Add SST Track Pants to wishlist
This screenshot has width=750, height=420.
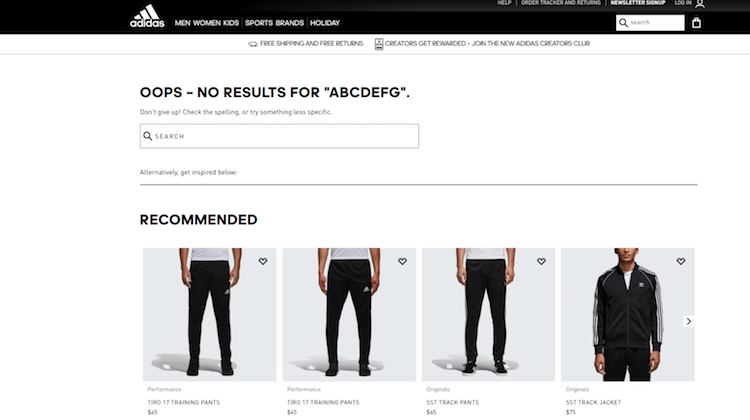coord(541,261)
